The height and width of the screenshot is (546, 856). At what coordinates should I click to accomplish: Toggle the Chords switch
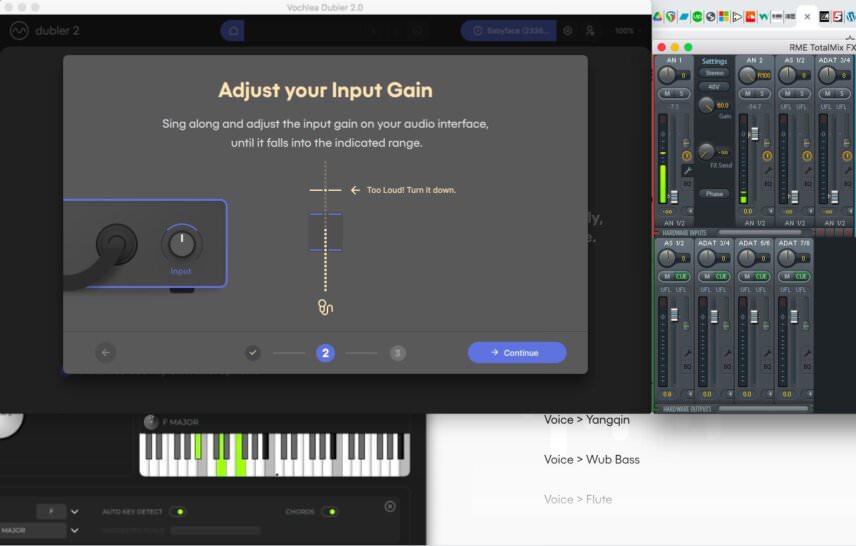click(329, 512)
